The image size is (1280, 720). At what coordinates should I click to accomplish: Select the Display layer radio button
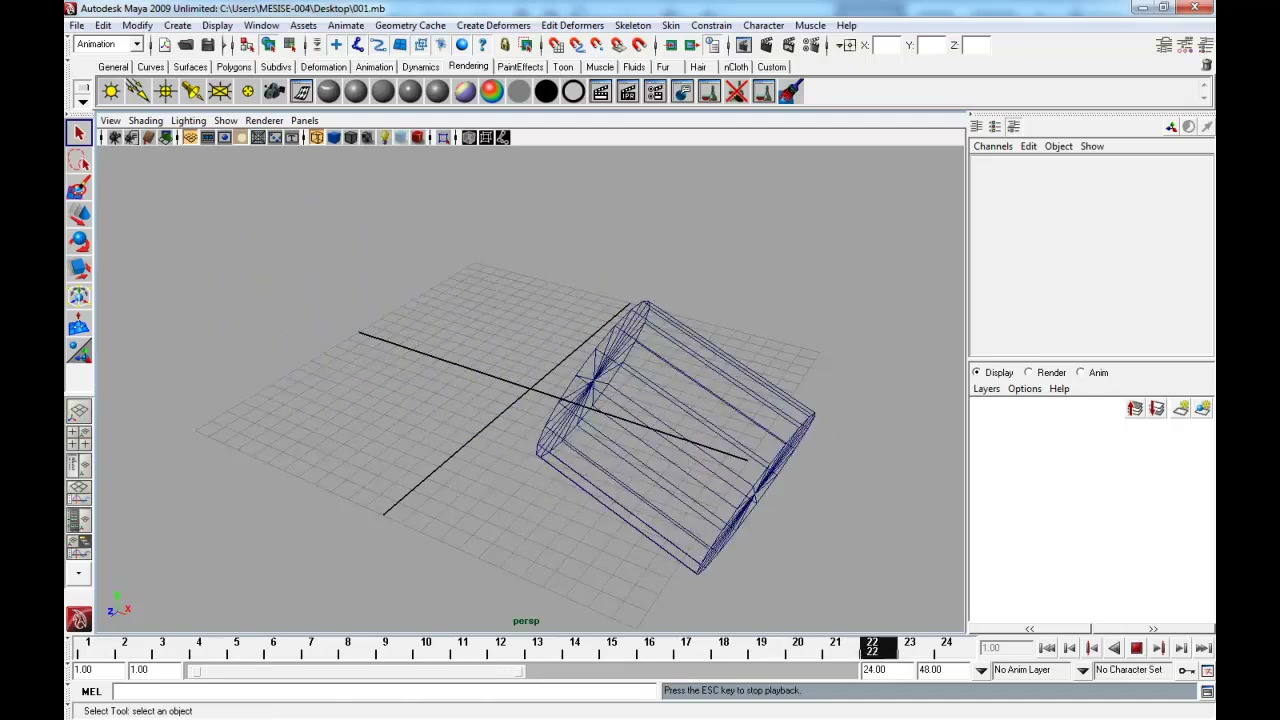[x=977, y=372]
